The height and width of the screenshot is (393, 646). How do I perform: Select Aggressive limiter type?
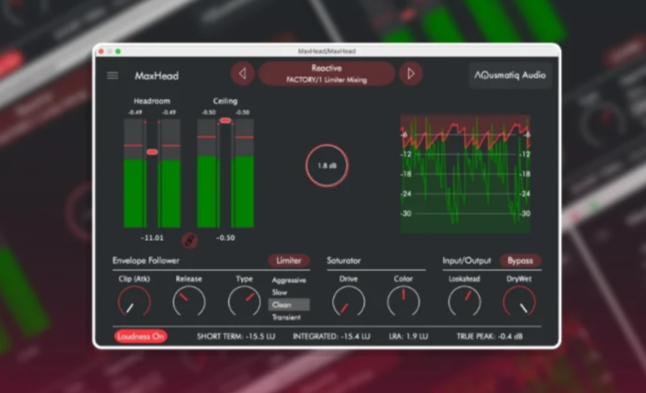(289, 280)
